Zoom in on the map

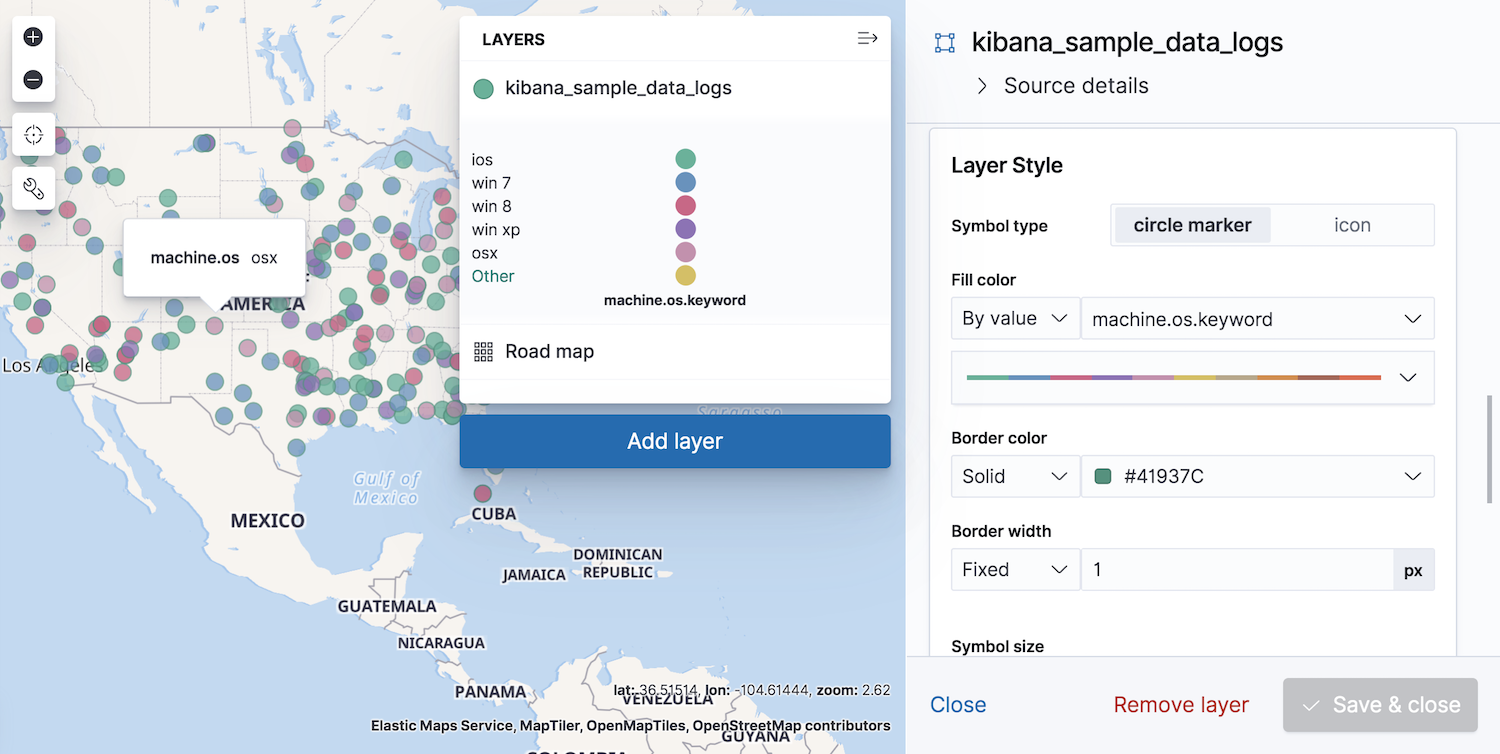click(x=33, y=36)
